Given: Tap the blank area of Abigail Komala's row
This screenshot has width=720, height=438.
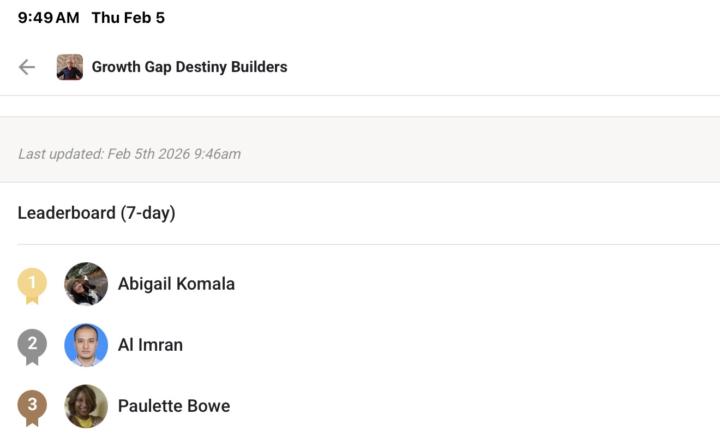Looking at the screenshot, I should 480,284.
